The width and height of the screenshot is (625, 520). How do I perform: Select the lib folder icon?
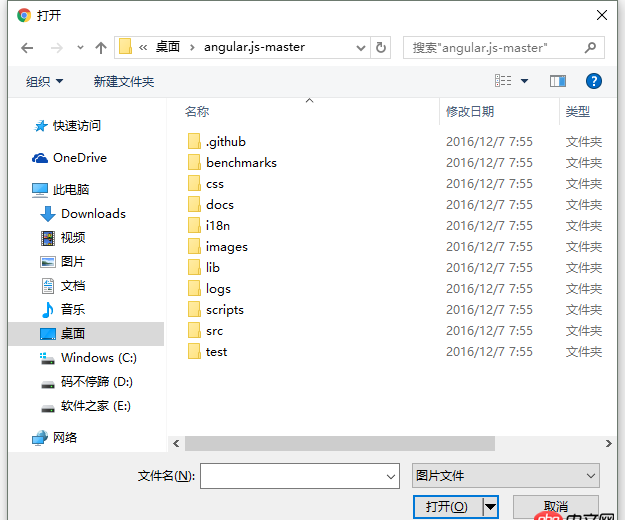[194, 268]
